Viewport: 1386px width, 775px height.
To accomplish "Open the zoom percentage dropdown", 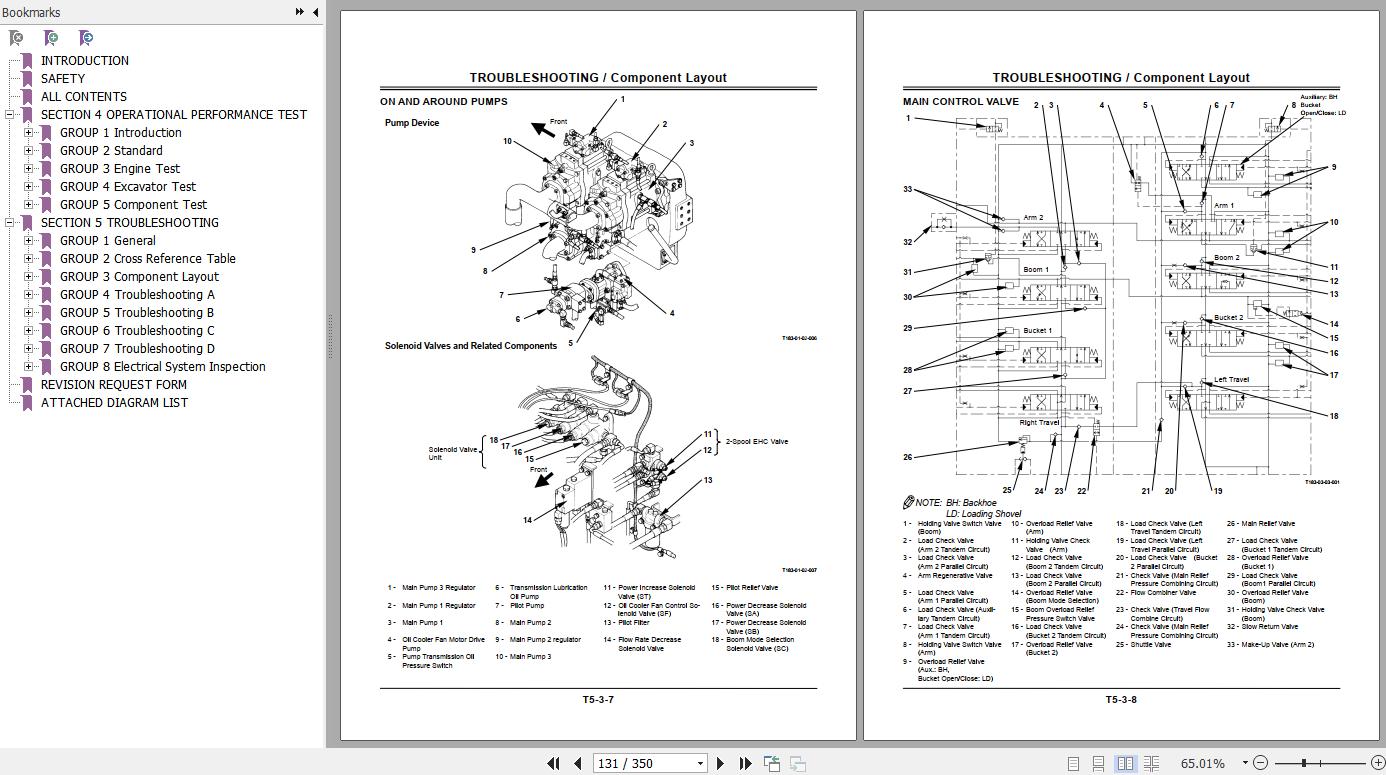I will [1245, 763].
